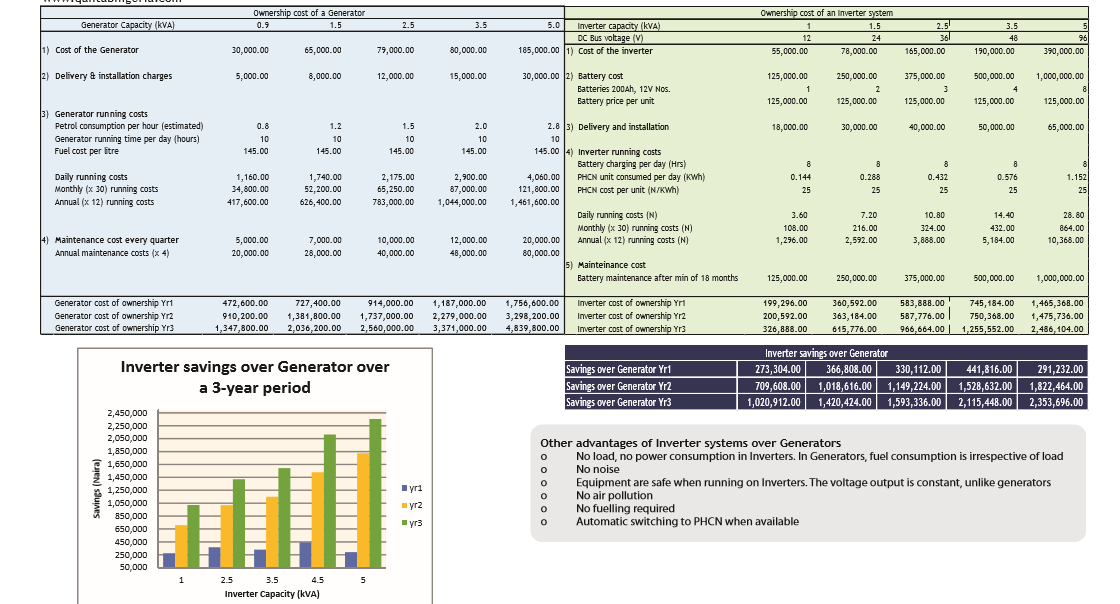Select the yr2 orange legend swatch
Screen dimensions: 1120x604
[x=404, y=505]
